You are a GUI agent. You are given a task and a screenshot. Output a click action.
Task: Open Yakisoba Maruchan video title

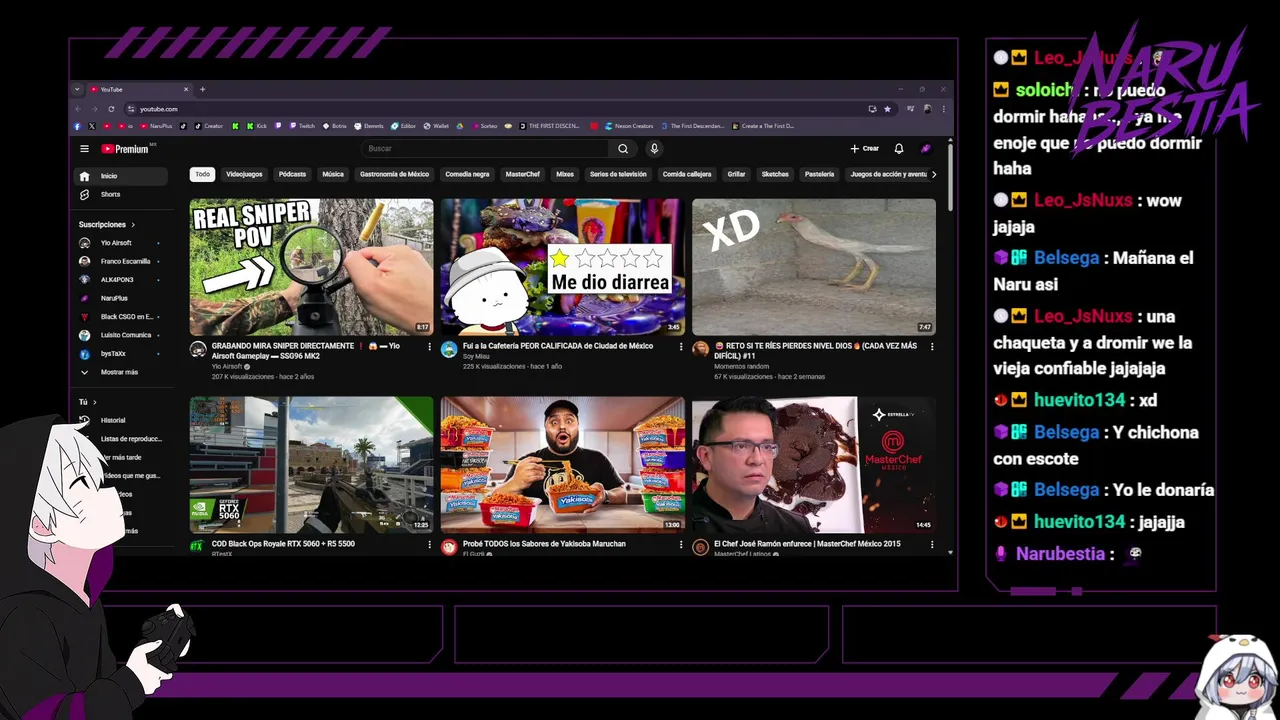pyautogui.click(x=544, y=544)
